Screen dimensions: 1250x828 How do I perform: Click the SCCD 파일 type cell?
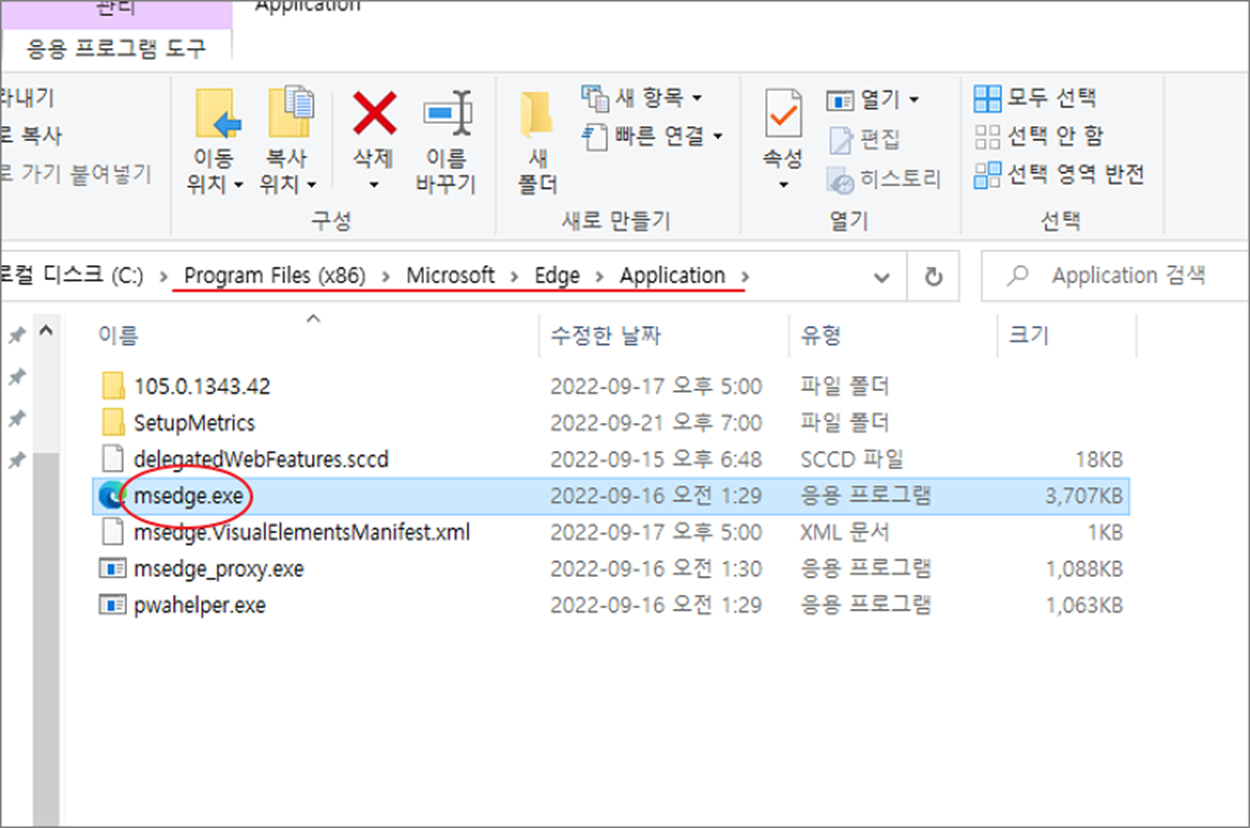click(852, 460)
